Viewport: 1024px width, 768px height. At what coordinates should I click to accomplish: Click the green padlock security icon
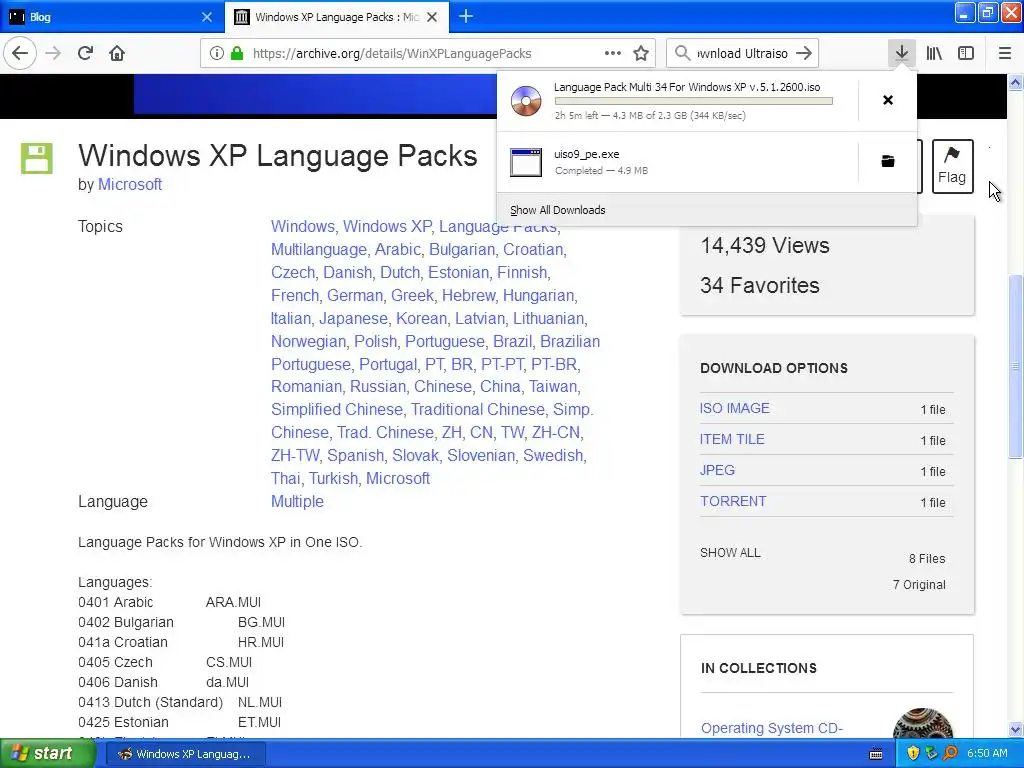click(x=237, y=53)
